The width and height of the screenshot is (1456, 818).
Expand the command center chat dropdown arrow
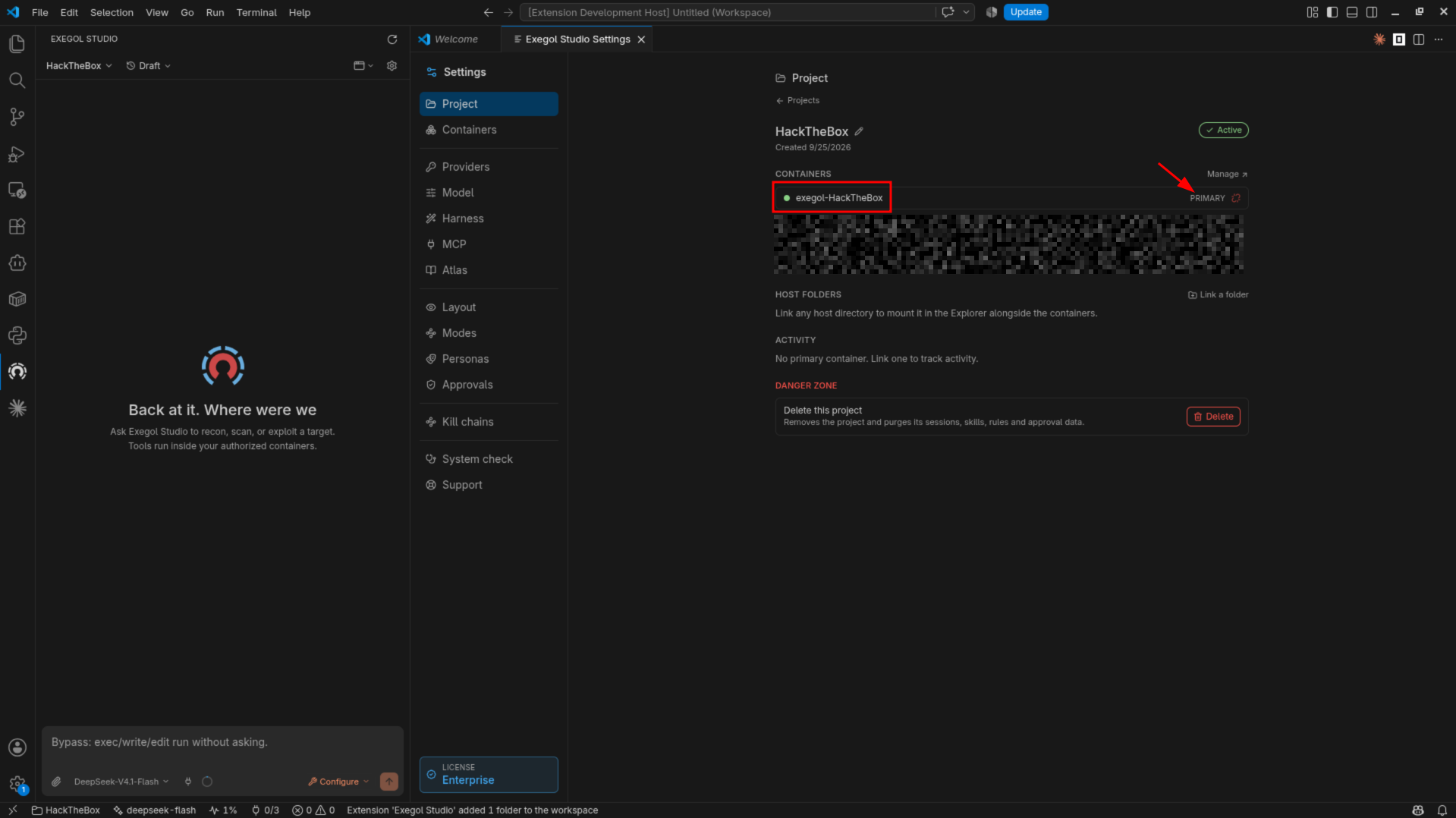(966, 12)
